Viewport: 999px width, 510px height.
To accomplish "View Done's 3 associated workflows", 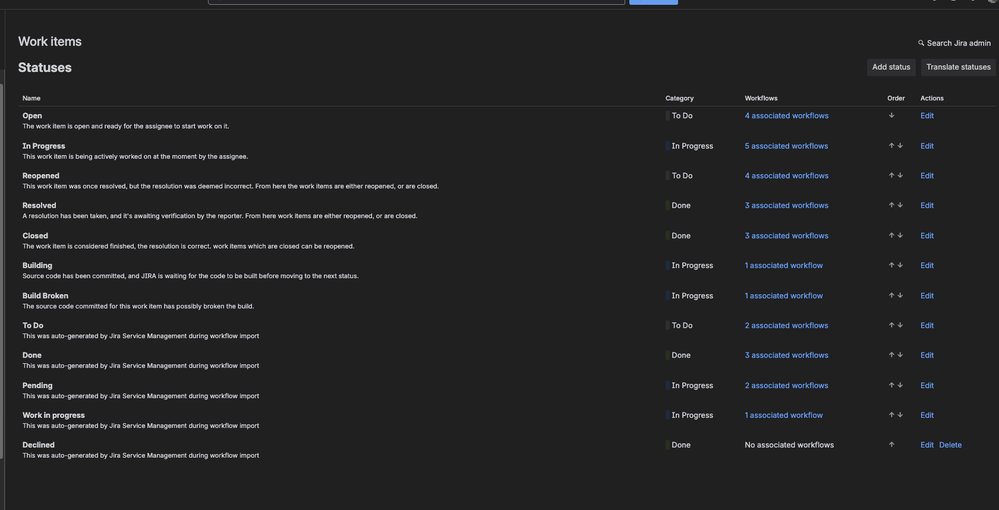I will pyautogui.click(x=786, y=355).
